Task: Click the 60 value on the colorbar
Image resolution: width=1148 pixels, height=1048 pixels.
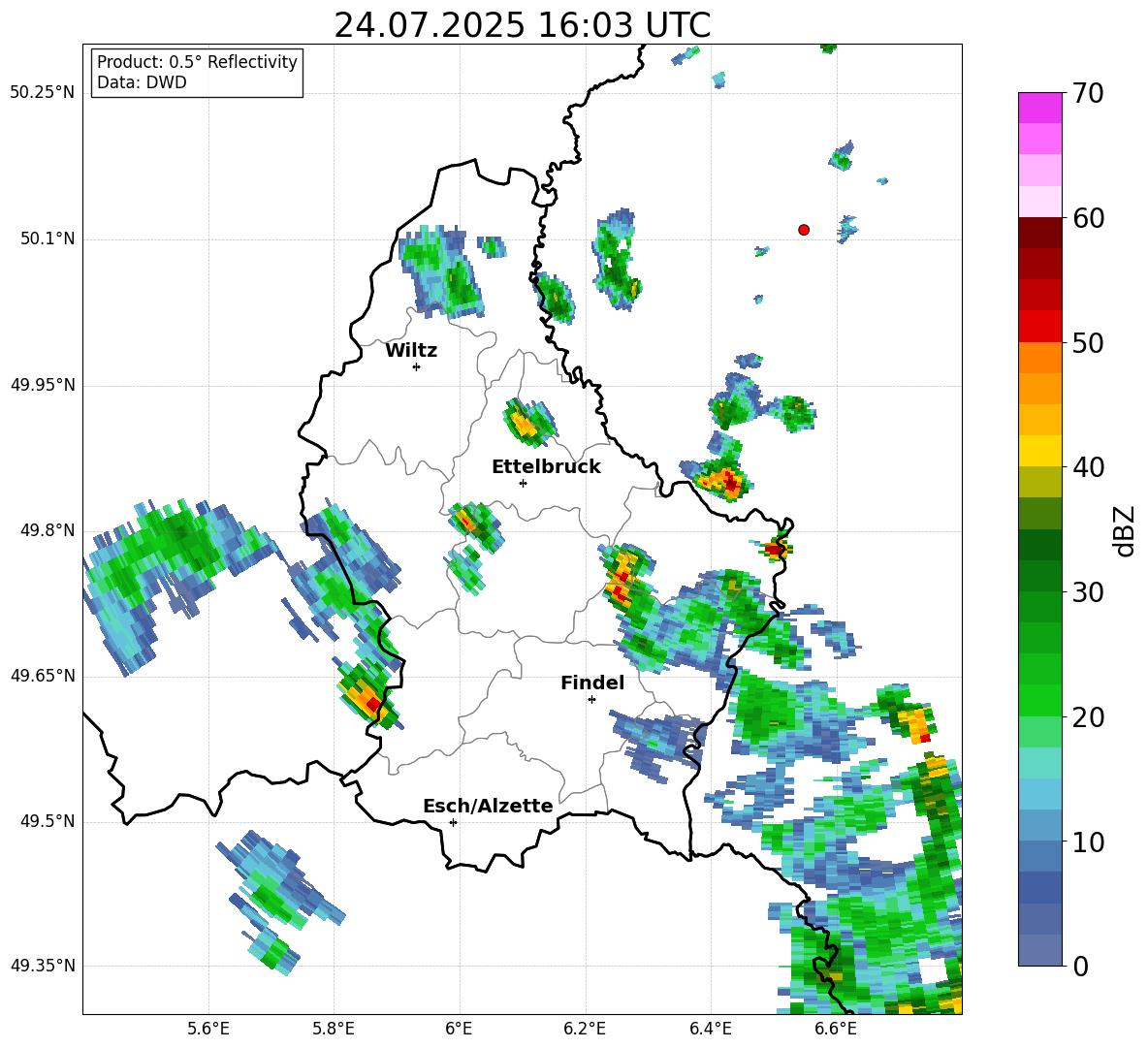Action: [1088, 218]
